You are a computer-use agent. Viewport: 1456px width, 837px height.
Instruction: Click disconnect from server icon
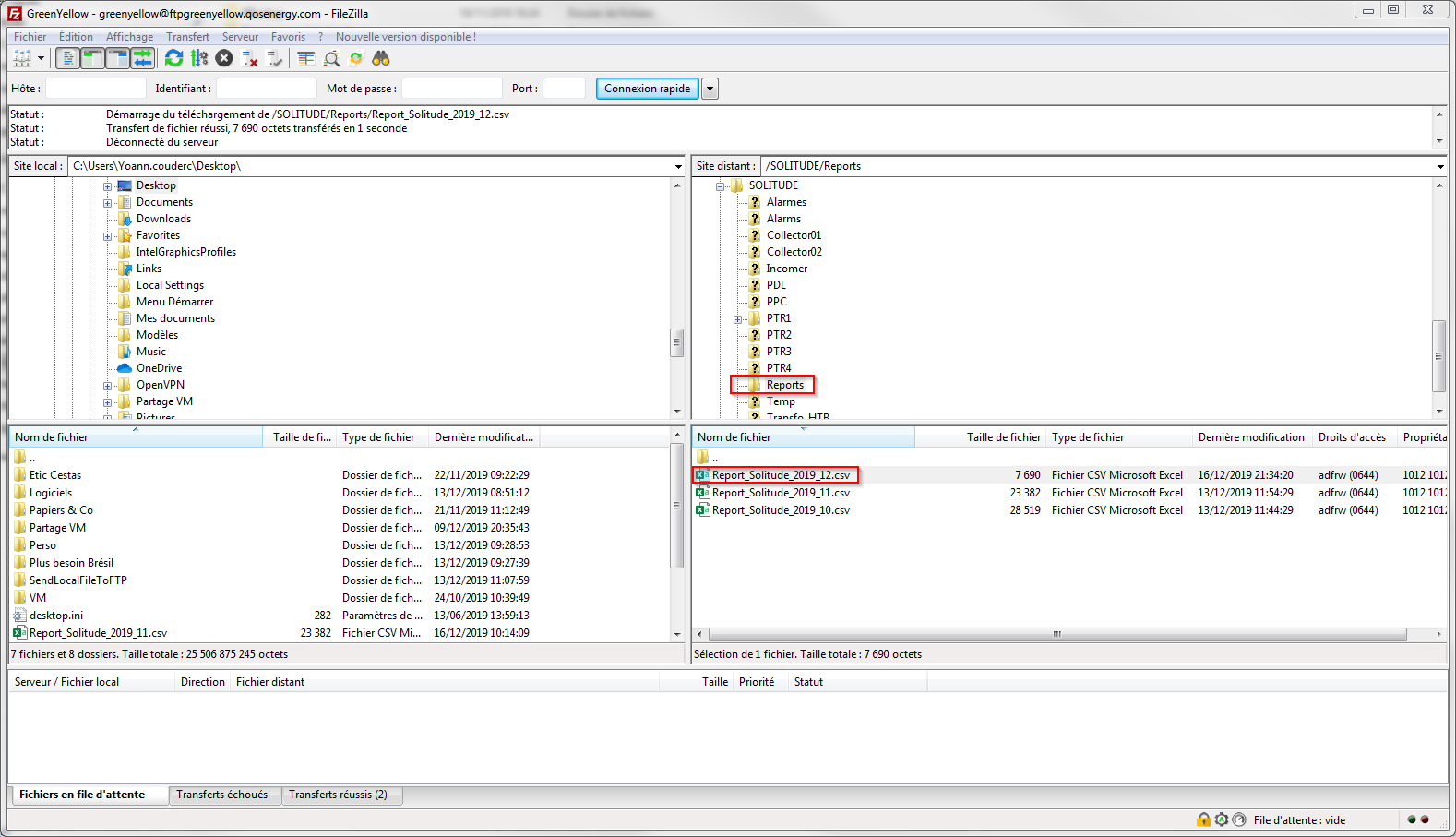click(x=249, y=59)
